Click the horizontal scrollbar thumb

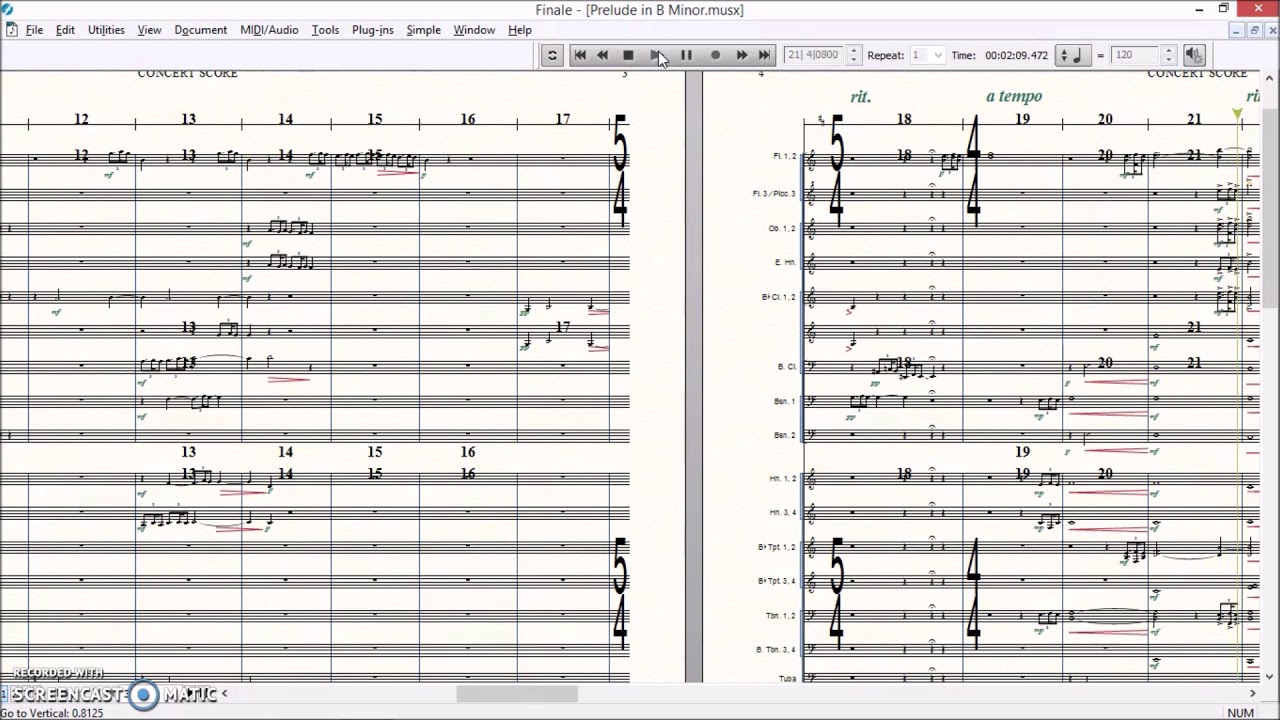click(x=517, y=694)
